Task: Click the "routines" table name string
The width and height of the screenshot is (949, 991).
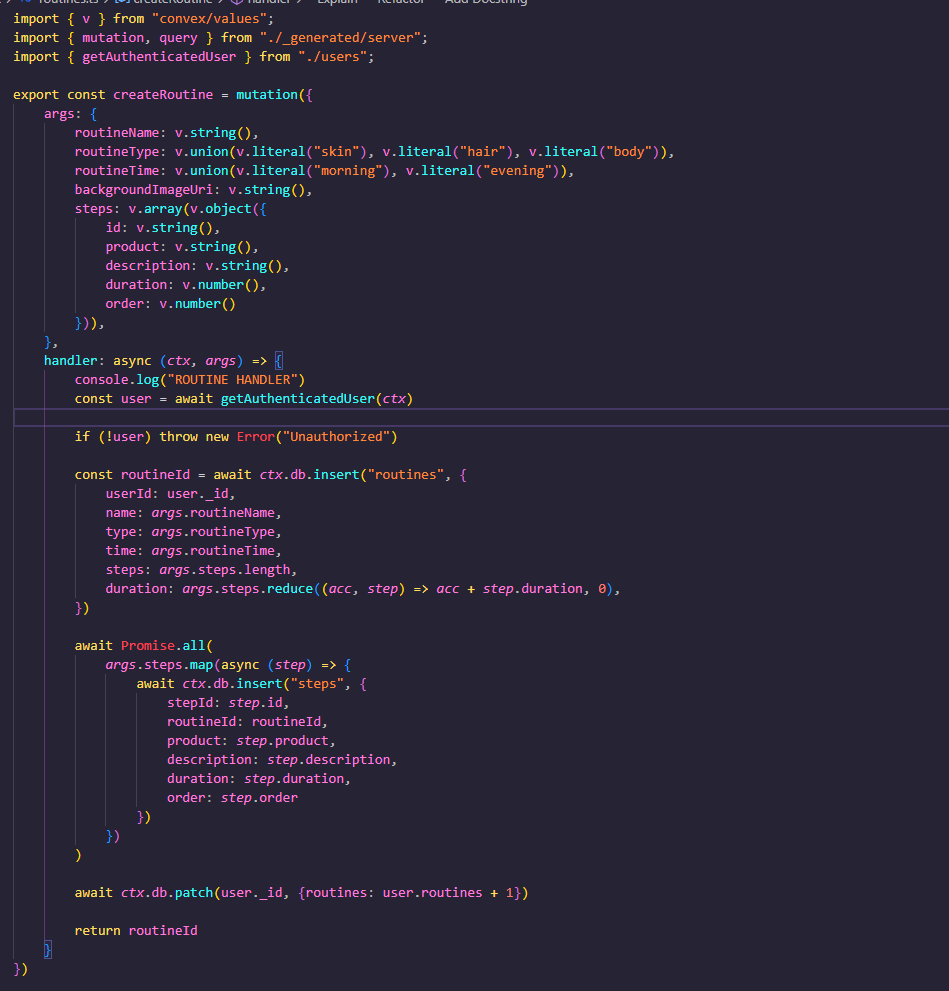Action: coord(406,475)
